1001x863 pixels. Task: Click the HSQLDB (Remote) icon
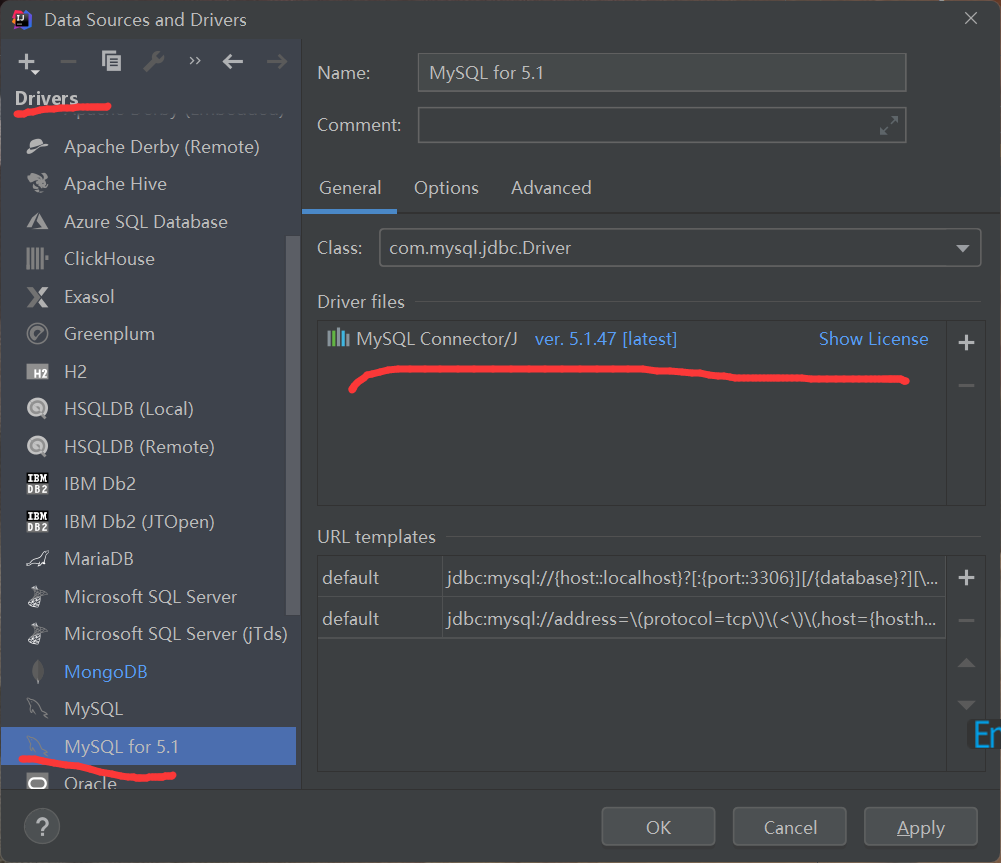37,446
